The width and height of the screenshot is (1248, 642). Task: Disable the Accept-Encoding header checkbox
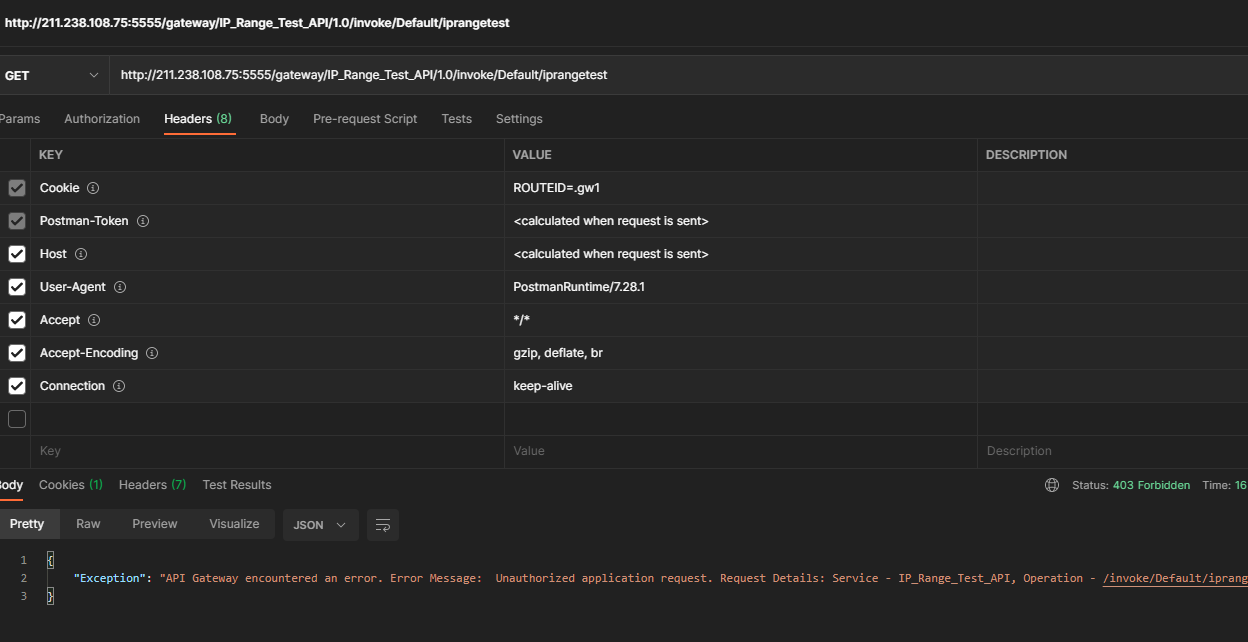coord(17,353)
